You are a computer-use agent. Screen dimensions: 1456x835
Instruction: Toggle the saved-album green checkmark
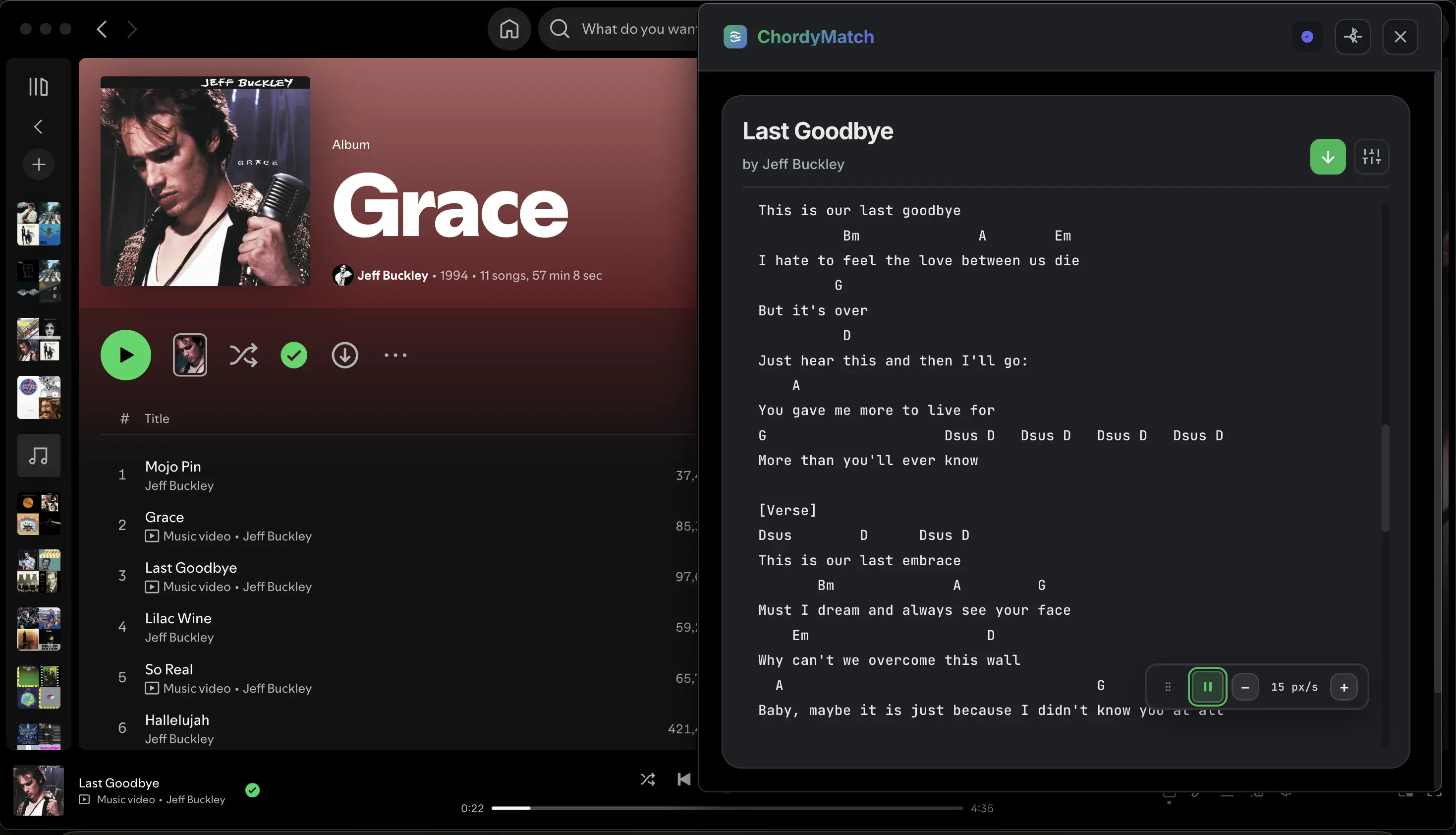pos(294,355)
